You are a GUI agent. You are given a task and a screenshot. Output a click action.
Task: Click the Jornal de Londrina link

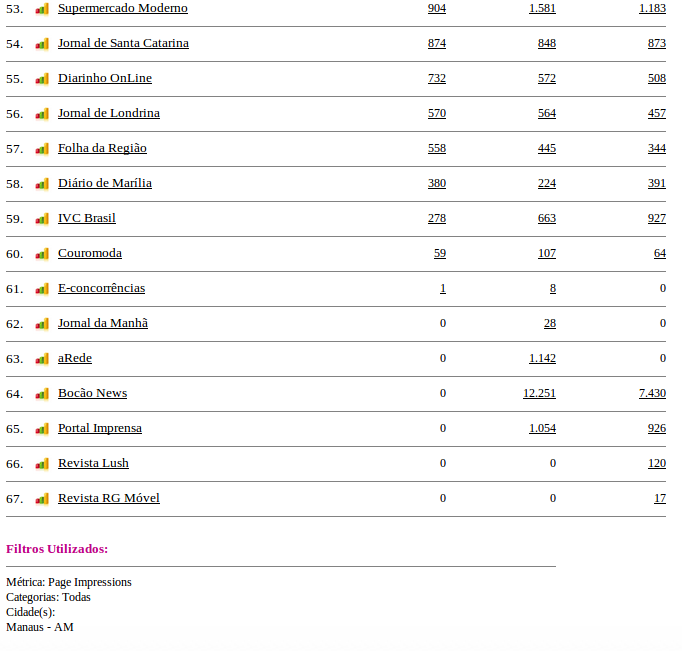point(109,113)
